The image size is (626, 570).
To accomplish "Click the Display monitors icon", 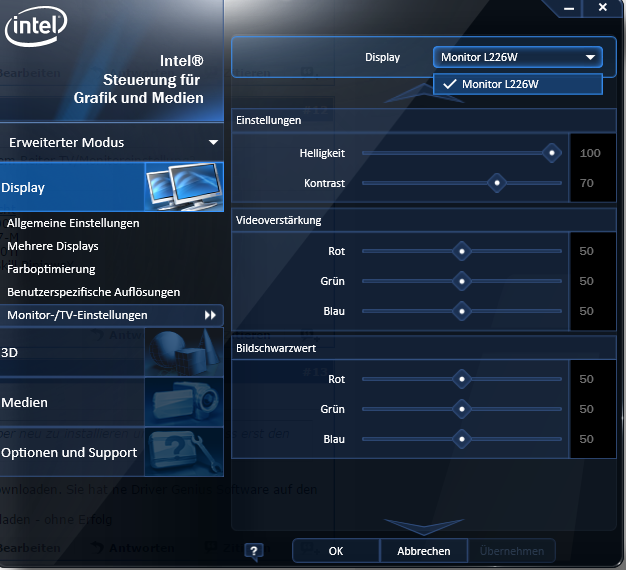I will click(x=184, y=187).
